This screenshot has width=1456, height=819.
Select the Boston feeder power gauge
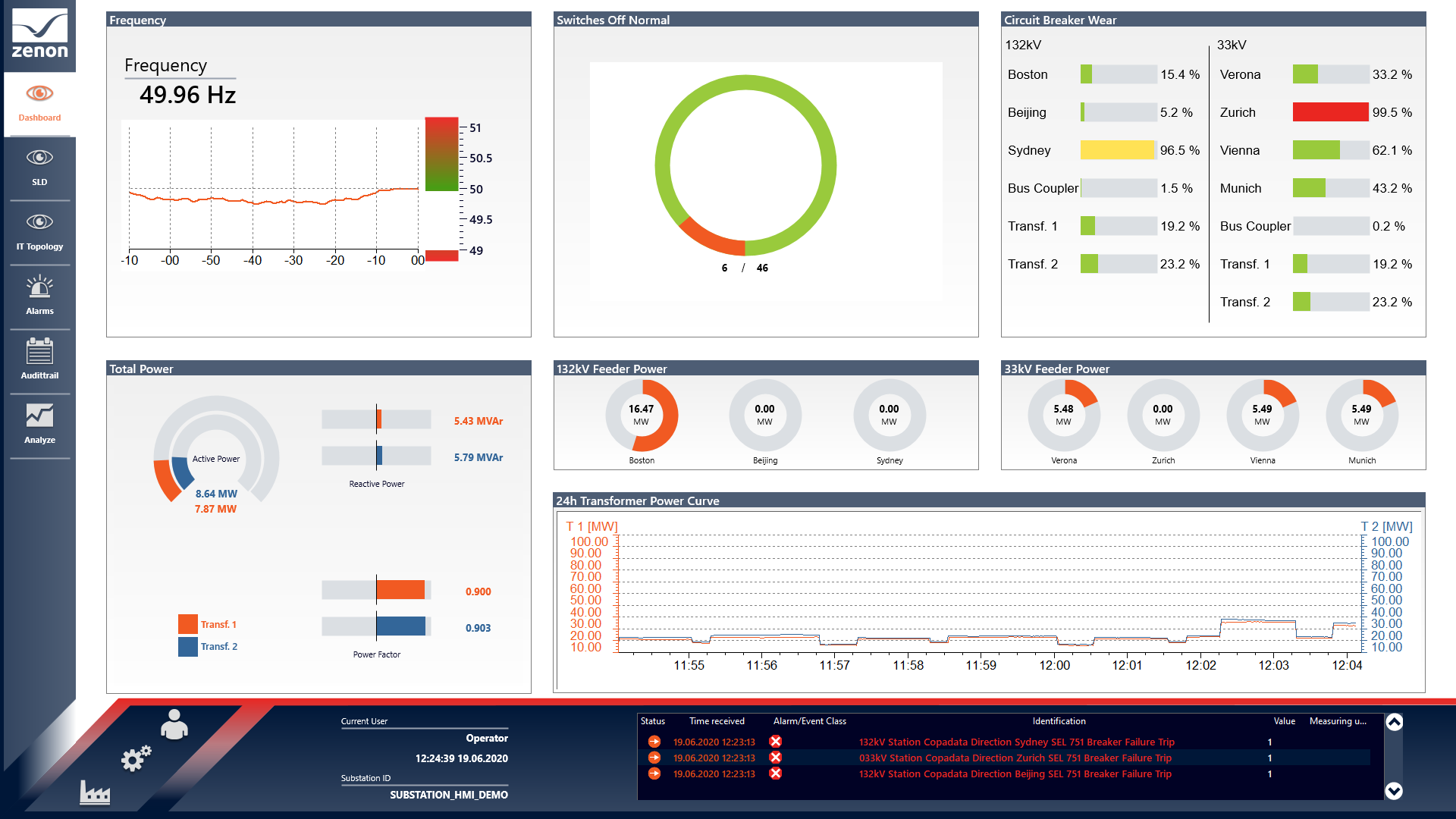[642, 416]
